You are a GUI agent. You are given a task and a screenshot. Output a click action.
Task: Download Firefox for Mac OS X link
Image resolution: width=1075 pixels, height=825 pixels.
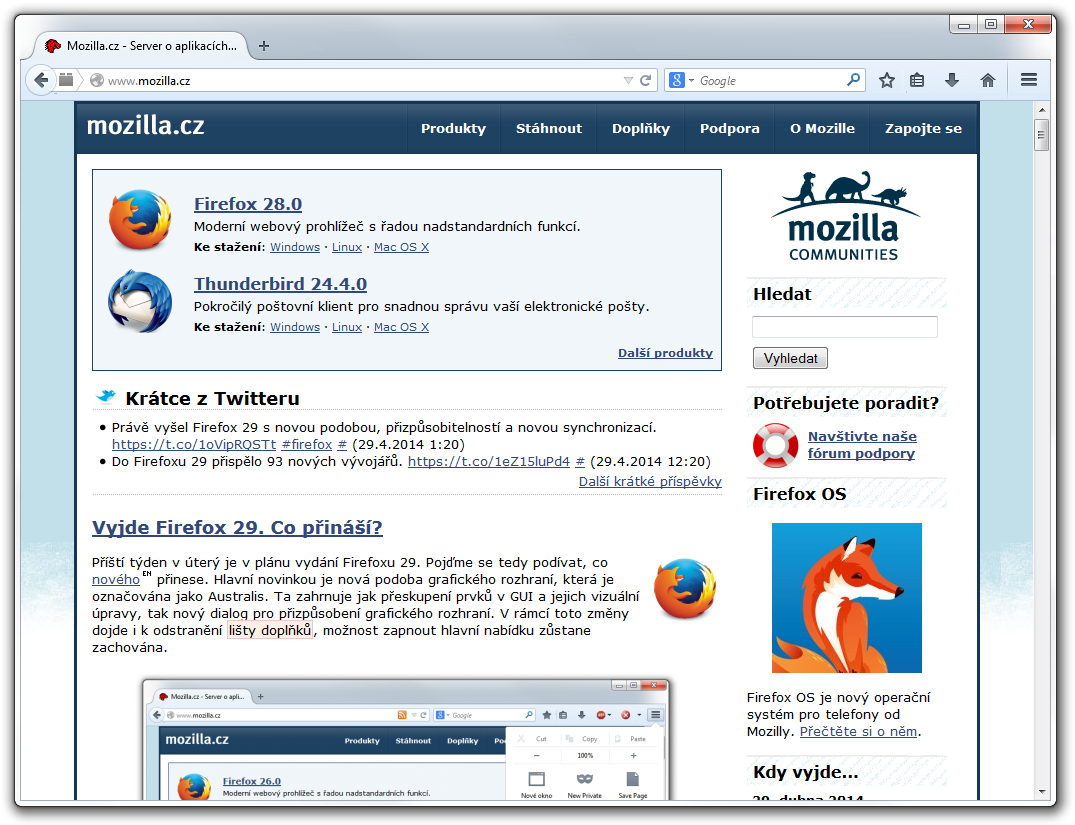click(401, 247)
